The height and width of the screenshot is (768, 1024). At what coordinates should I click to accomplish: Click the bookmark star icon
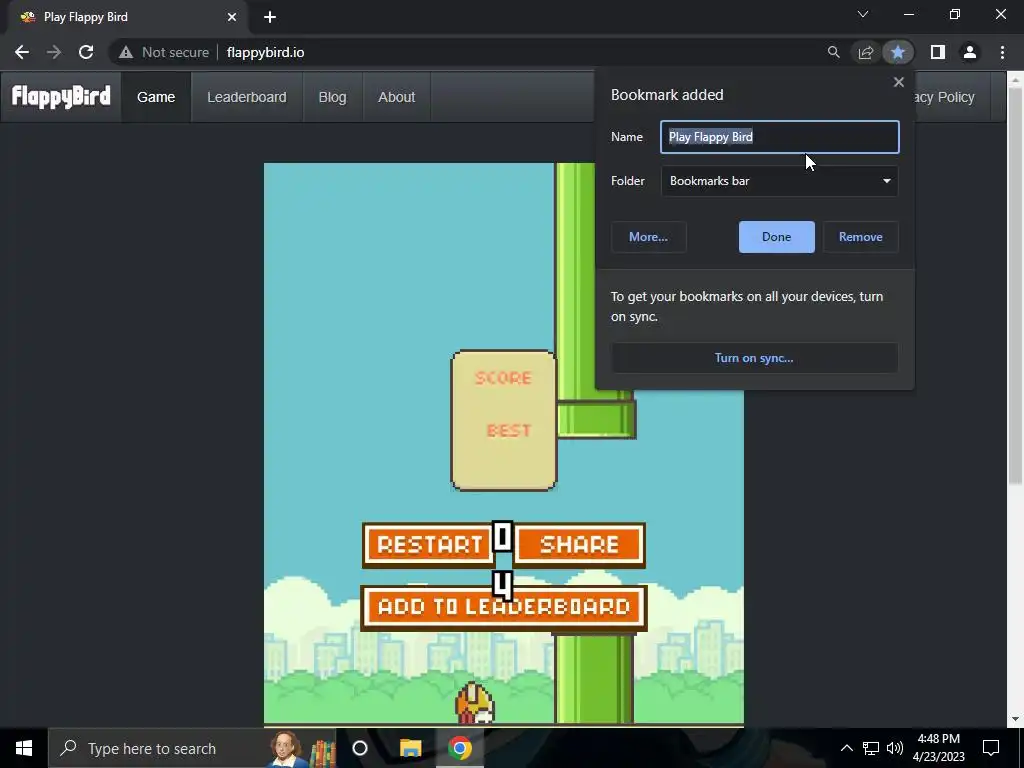898,52
